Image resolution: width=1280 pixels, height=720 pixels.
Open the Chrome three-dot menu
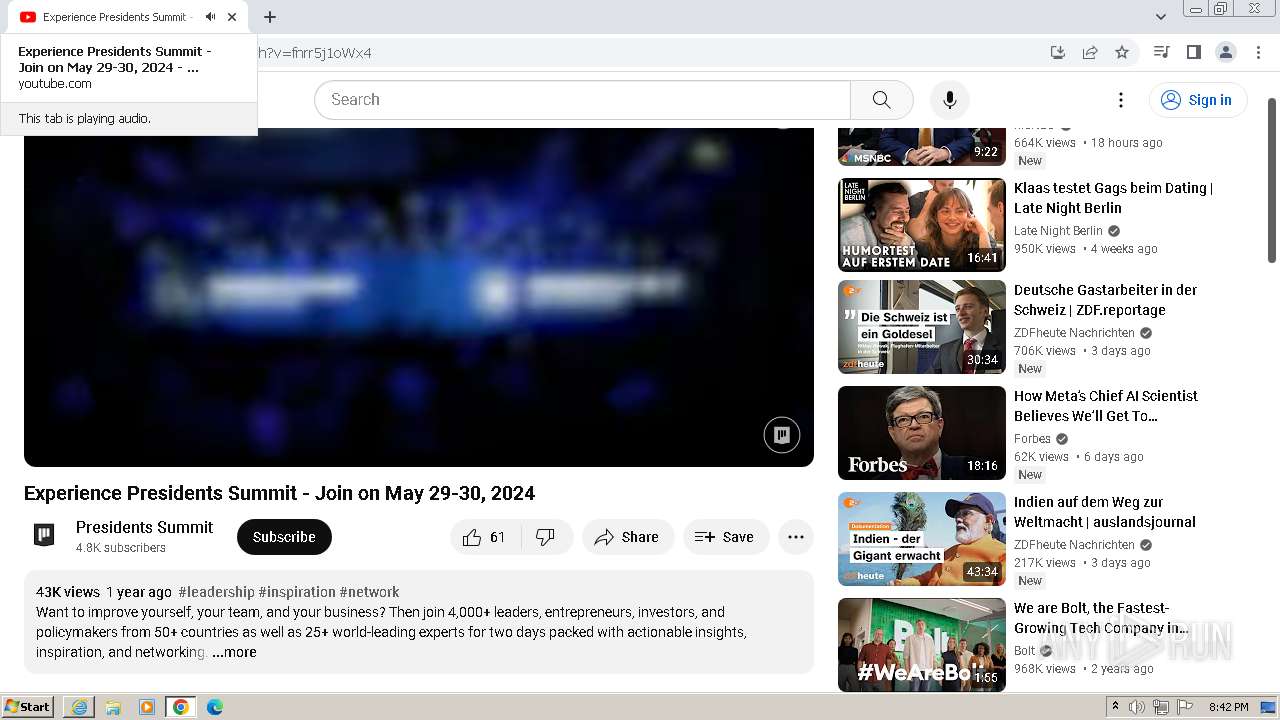coord(1256,52)
